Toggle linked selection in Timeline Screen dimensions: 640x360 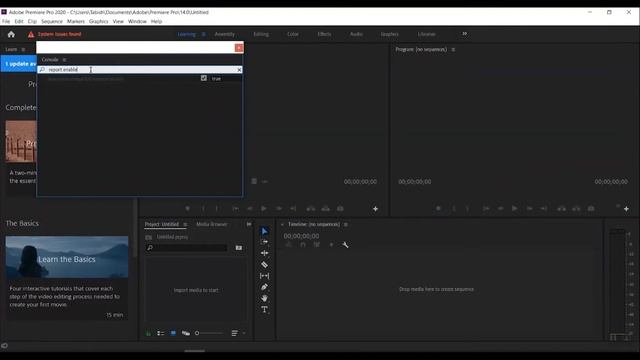pos(317,245)
